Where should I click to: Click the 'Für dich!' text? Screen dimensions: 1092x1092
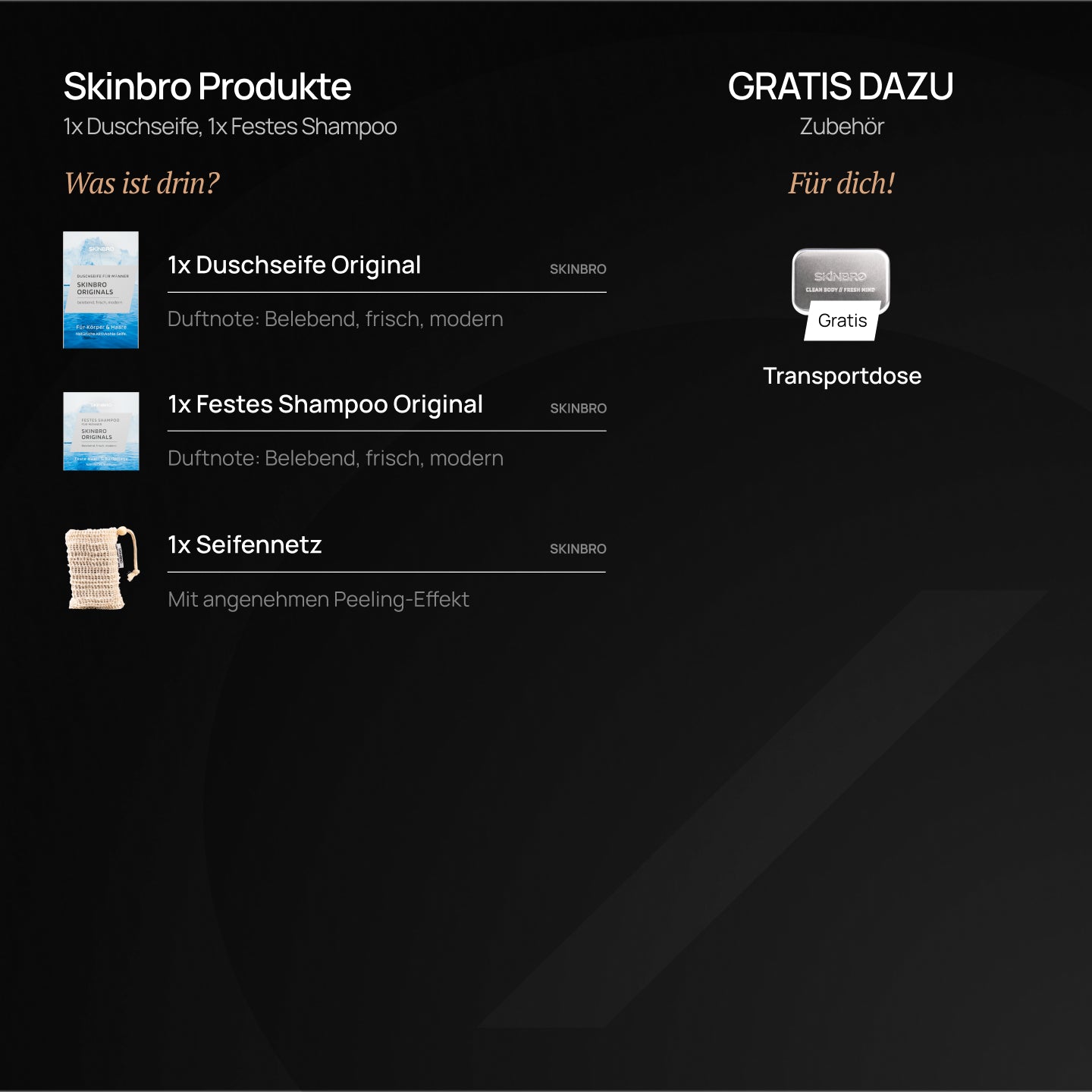842,183
